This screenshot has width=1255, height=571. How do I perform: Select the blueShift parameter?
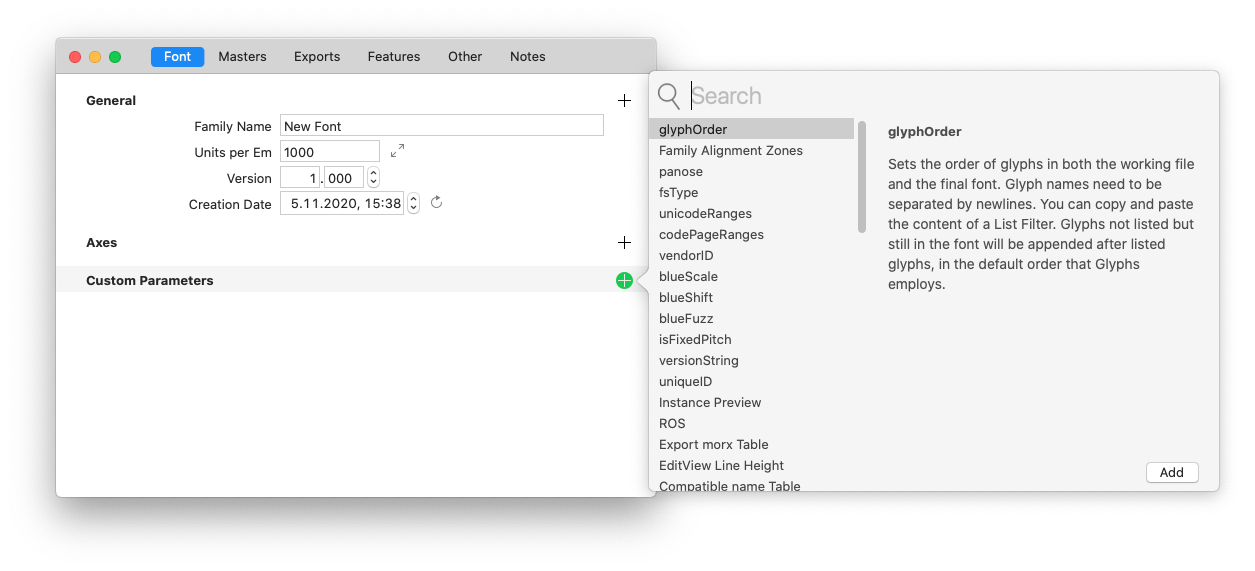click(752, 297)
